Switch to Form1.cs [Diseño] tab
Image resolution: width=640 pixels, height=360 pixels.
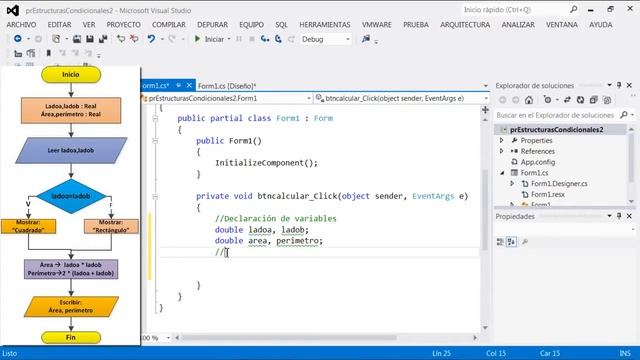[227, 86]
